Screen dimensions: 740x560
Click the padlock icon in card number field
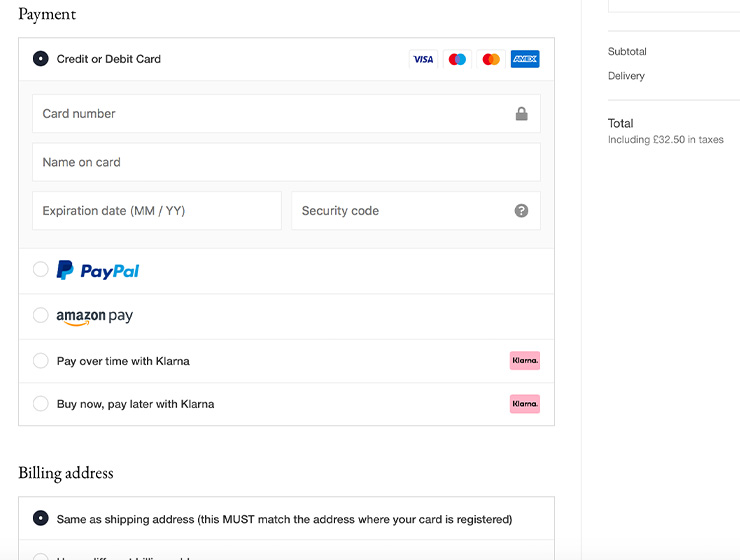point(521,114)
